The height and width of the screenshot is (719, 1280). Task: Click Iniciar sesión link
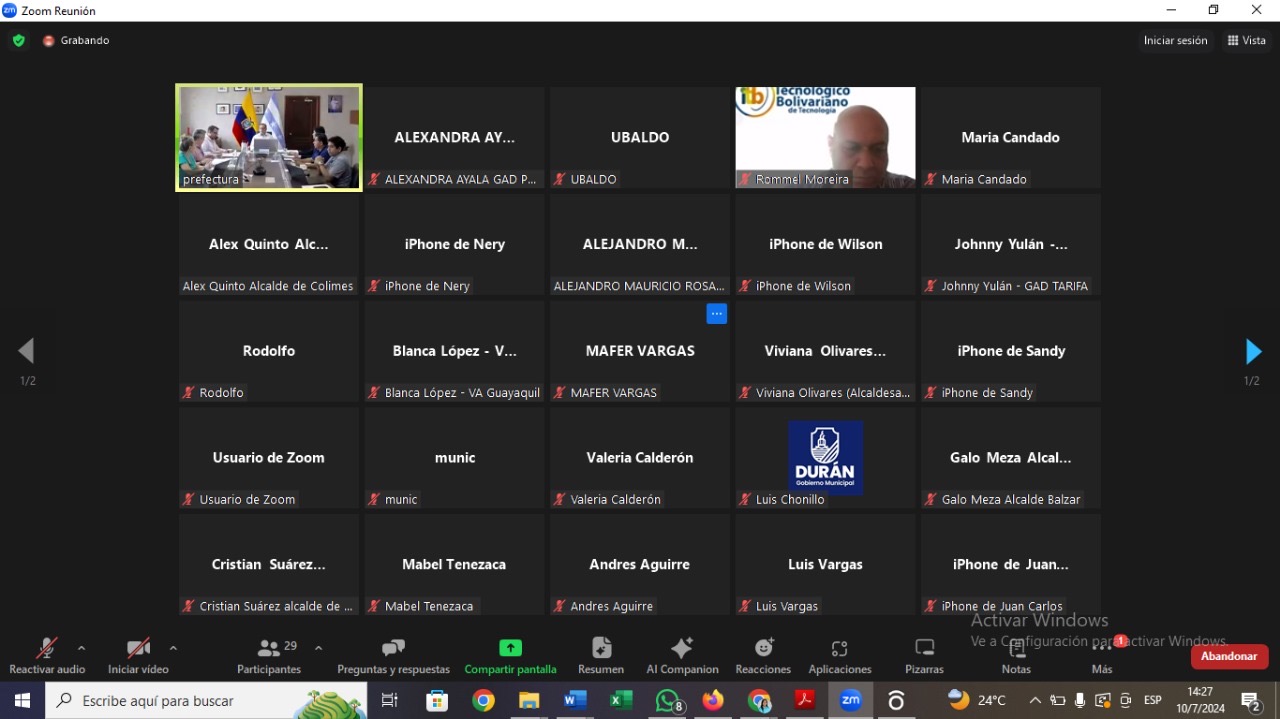point(1175,41)
